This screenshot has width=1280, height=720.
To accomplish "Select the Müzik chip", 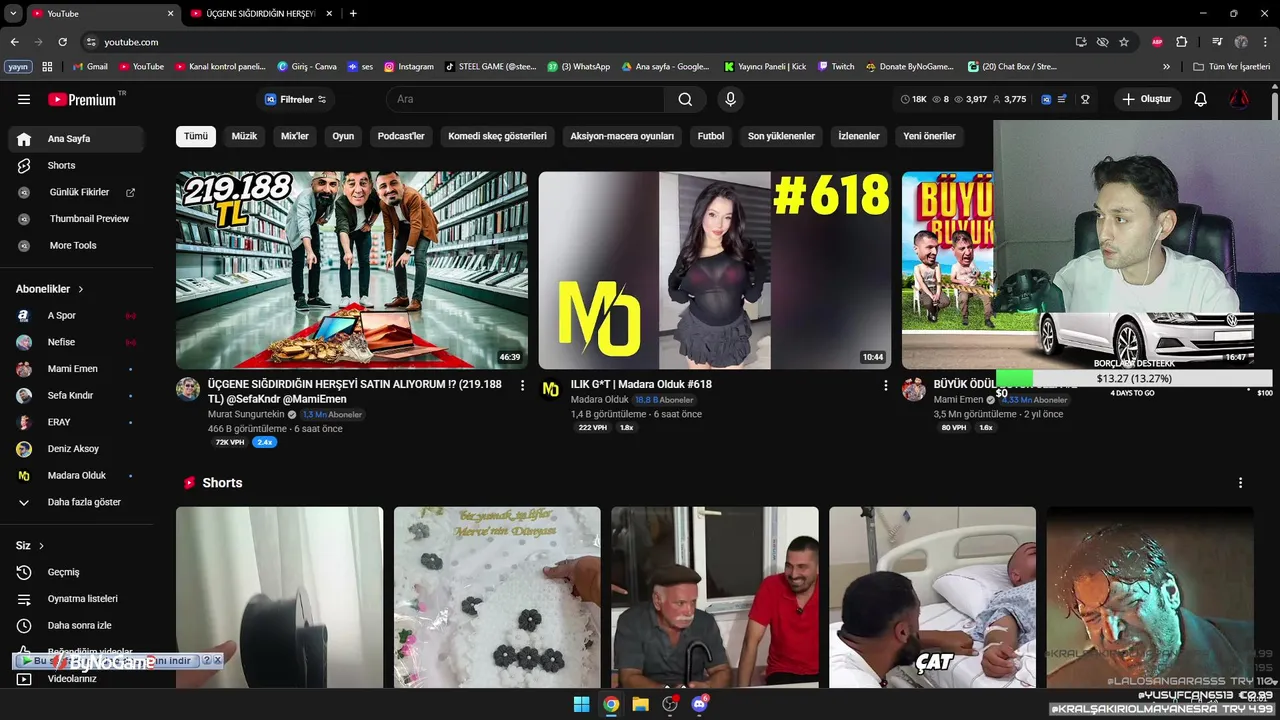I will (244, 136).
